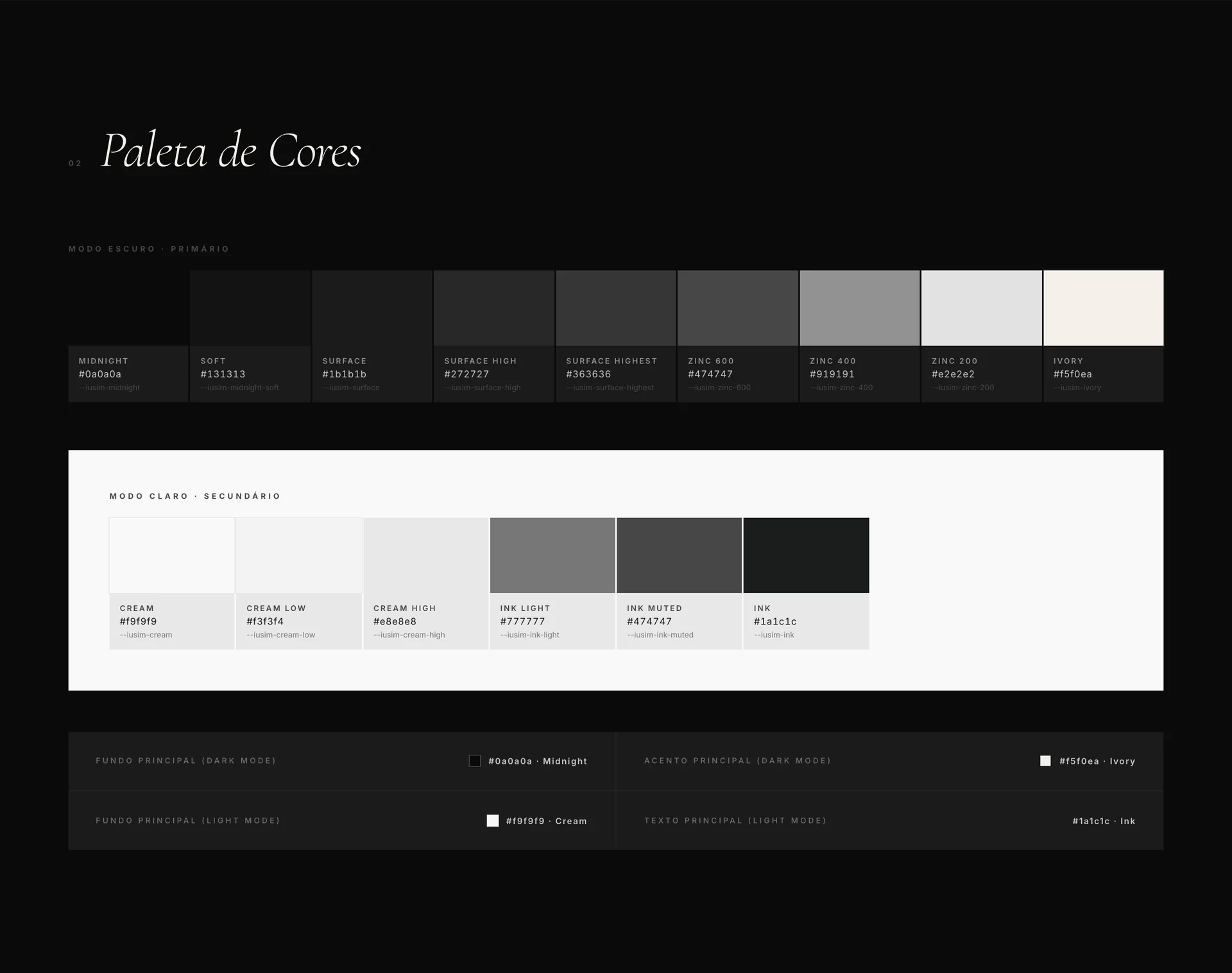
Task: Click the '02' section number
Action: [75, 164]
